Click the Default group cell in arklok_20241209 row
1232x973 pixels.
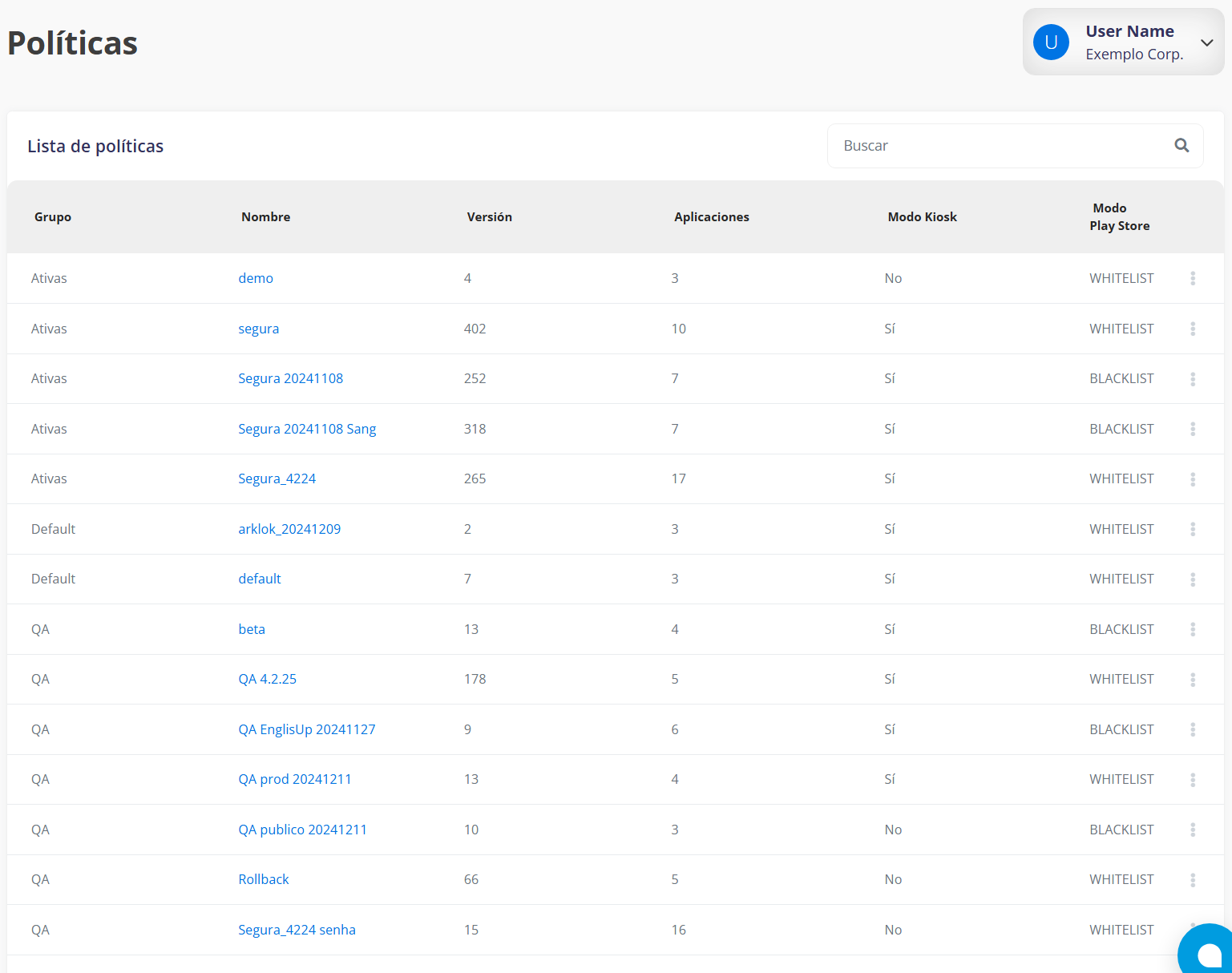pyautogui.click(x=53, y=529)
